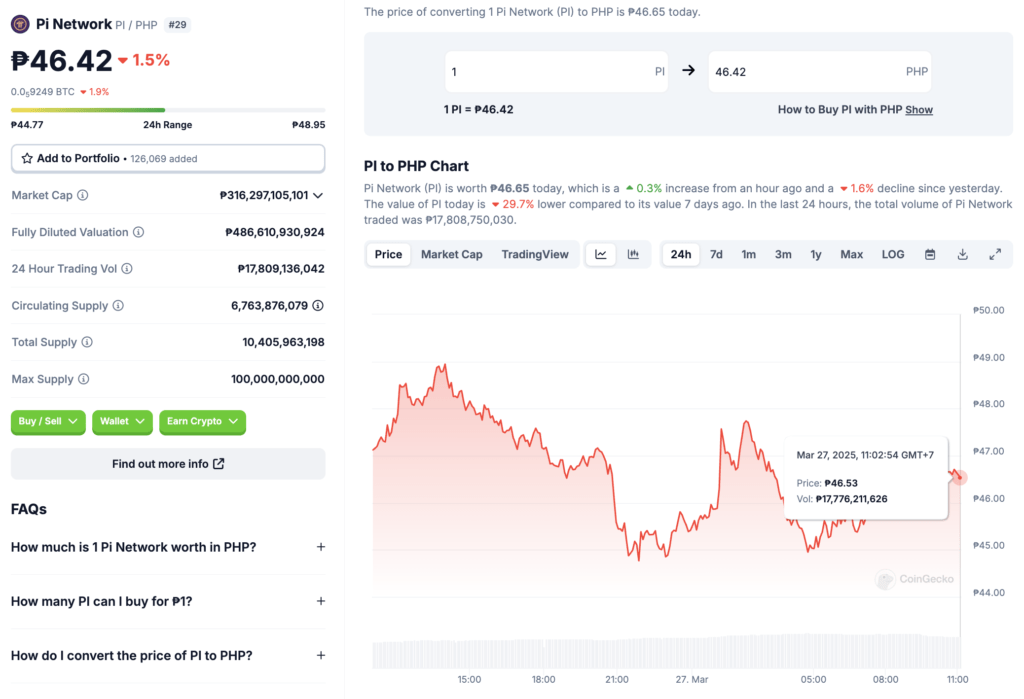Screen dimensions: 1024x699
Task: Click the ₱44.77 24h low value
Action: (27, 124)
